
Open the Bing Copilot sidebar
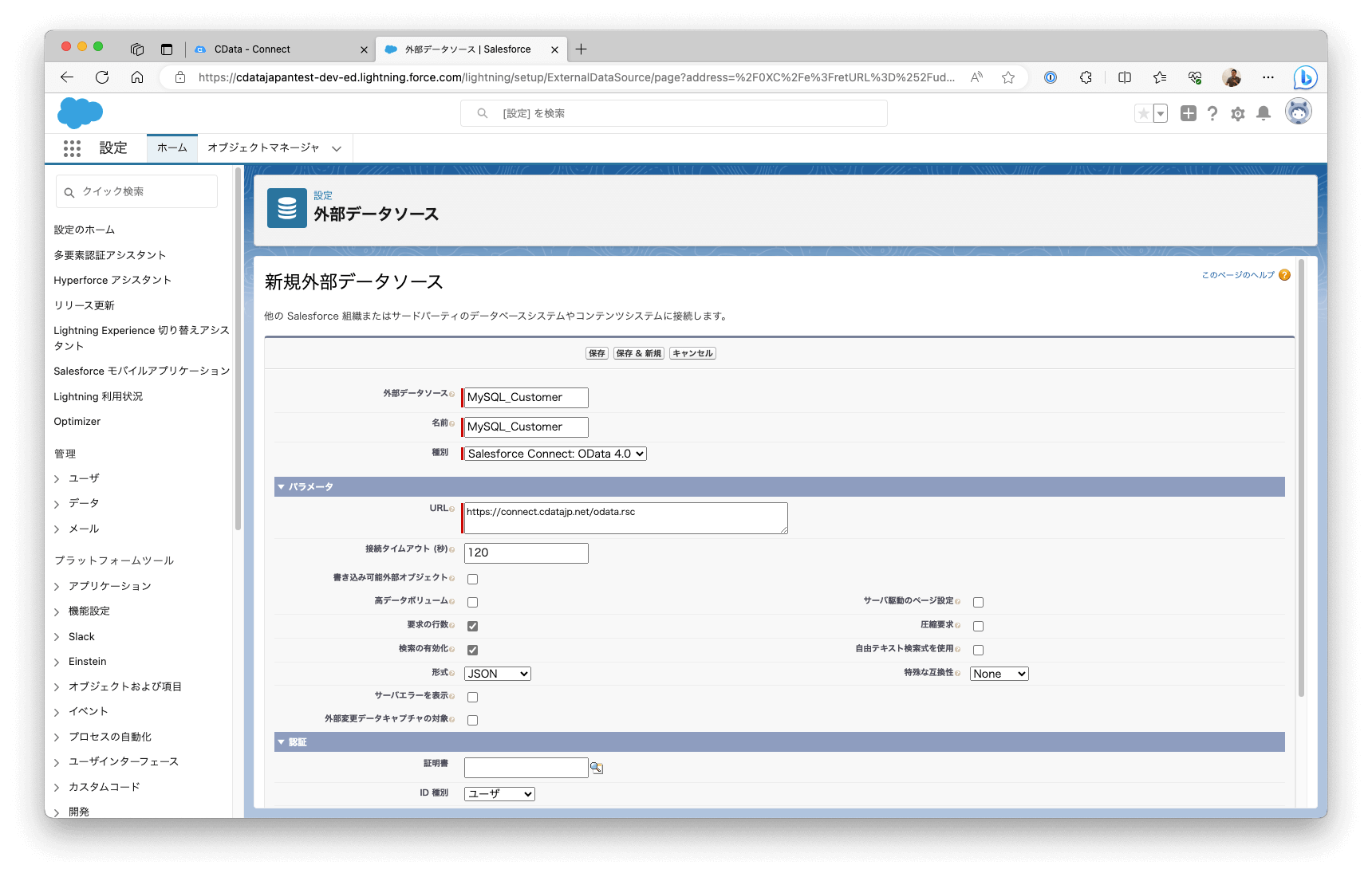coord(1305,77)
